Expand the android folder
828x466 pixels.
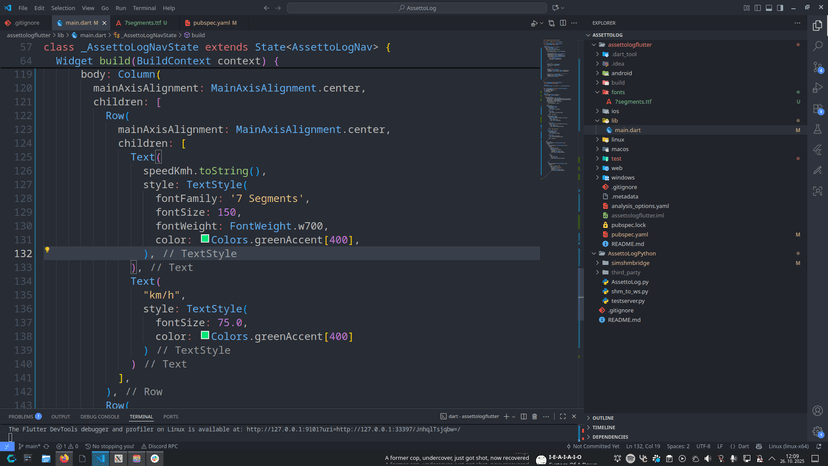tap(621, 73)
